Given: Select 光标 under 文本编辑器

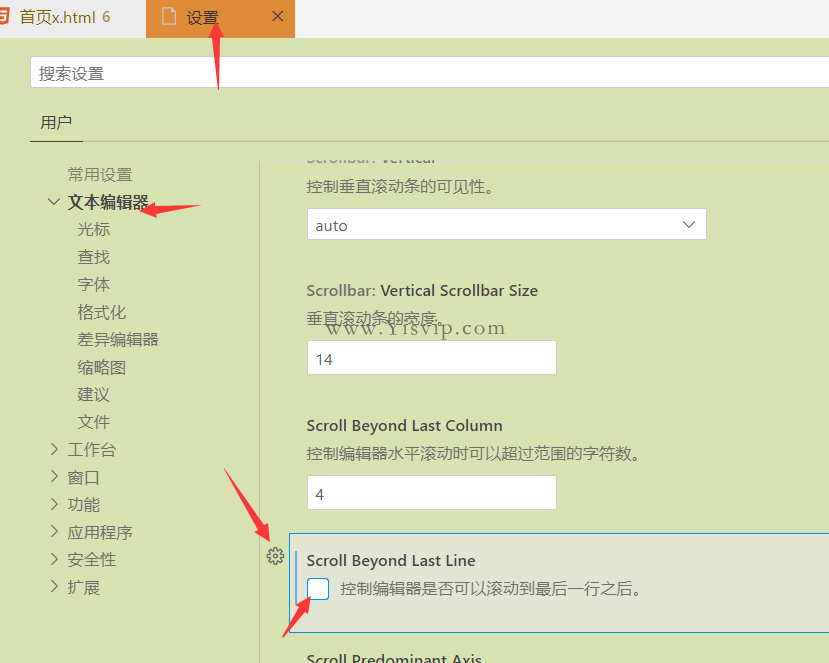Looking at the screenshot, I should coord(94,229).
